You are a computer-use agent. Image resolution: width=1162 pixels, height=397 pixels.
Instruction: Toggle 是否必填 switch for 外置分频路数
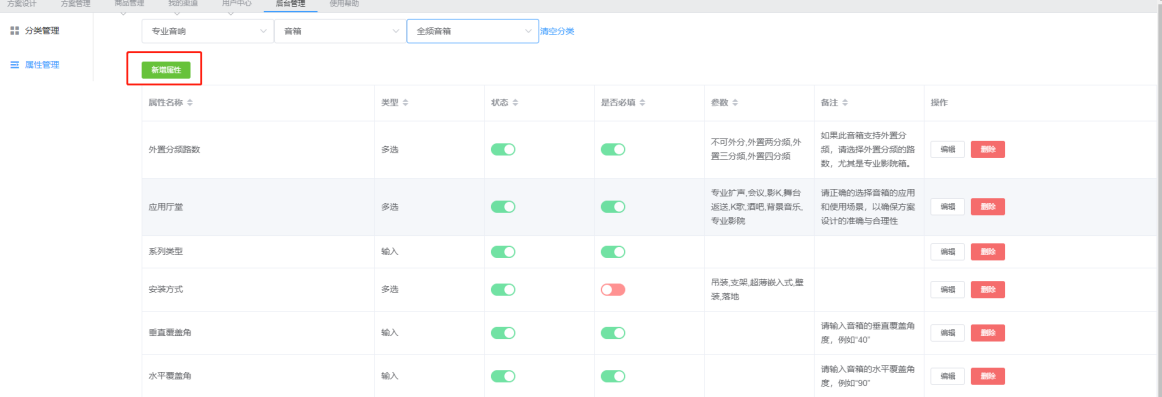click(x=613, y=150)
